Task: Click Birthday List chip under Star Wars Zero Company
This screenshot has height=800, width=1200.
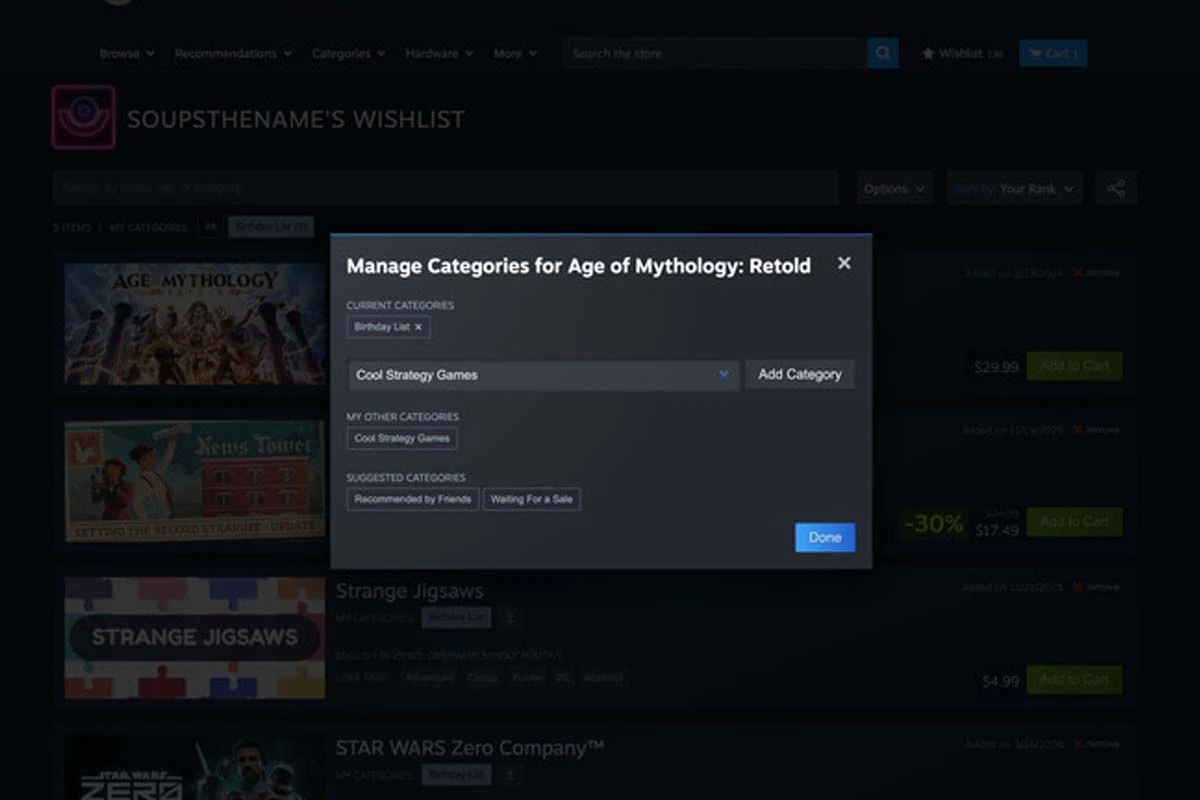Action: click(456, 775)
